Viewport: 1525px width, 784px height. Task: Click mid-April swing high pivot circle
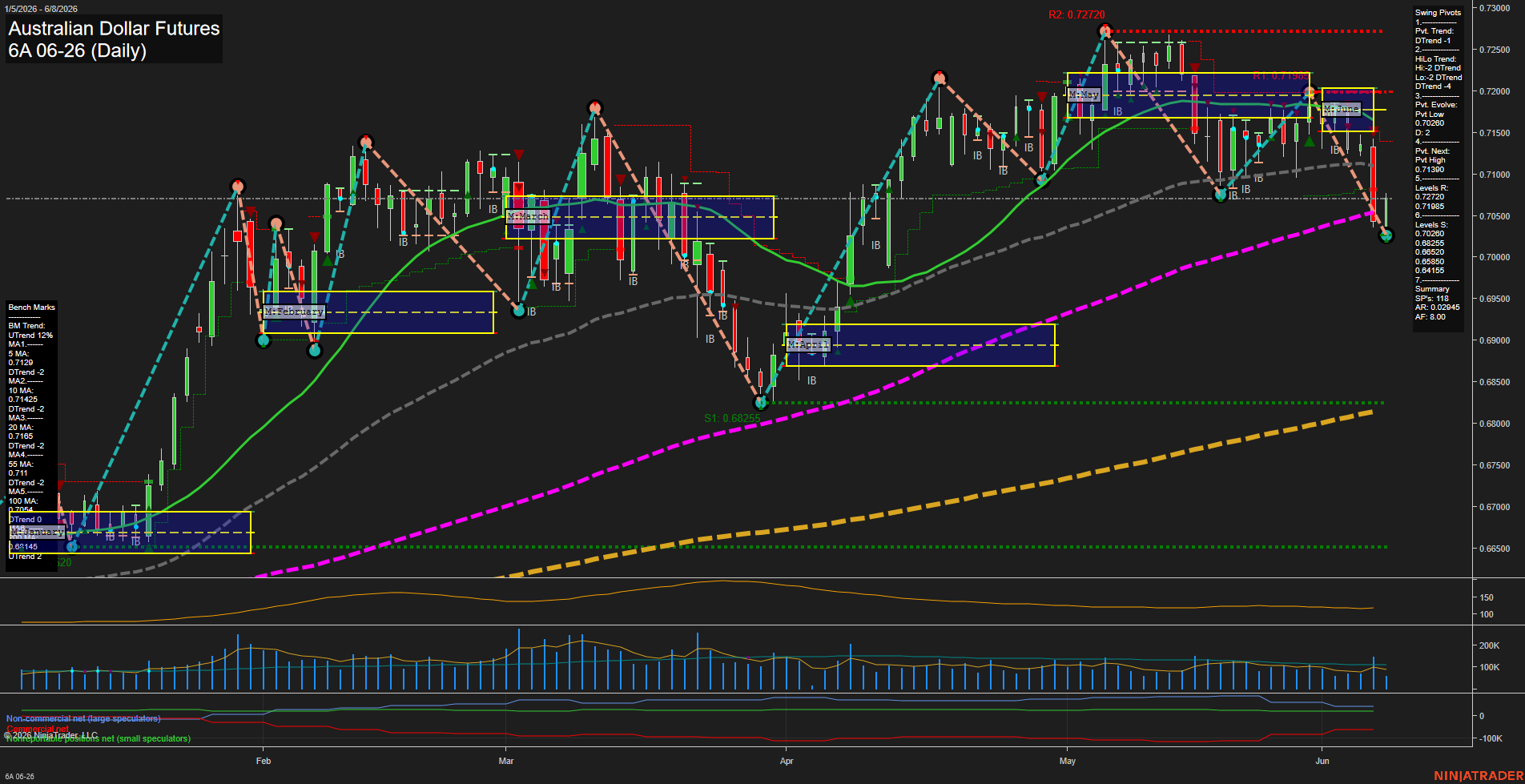point(940,78)
